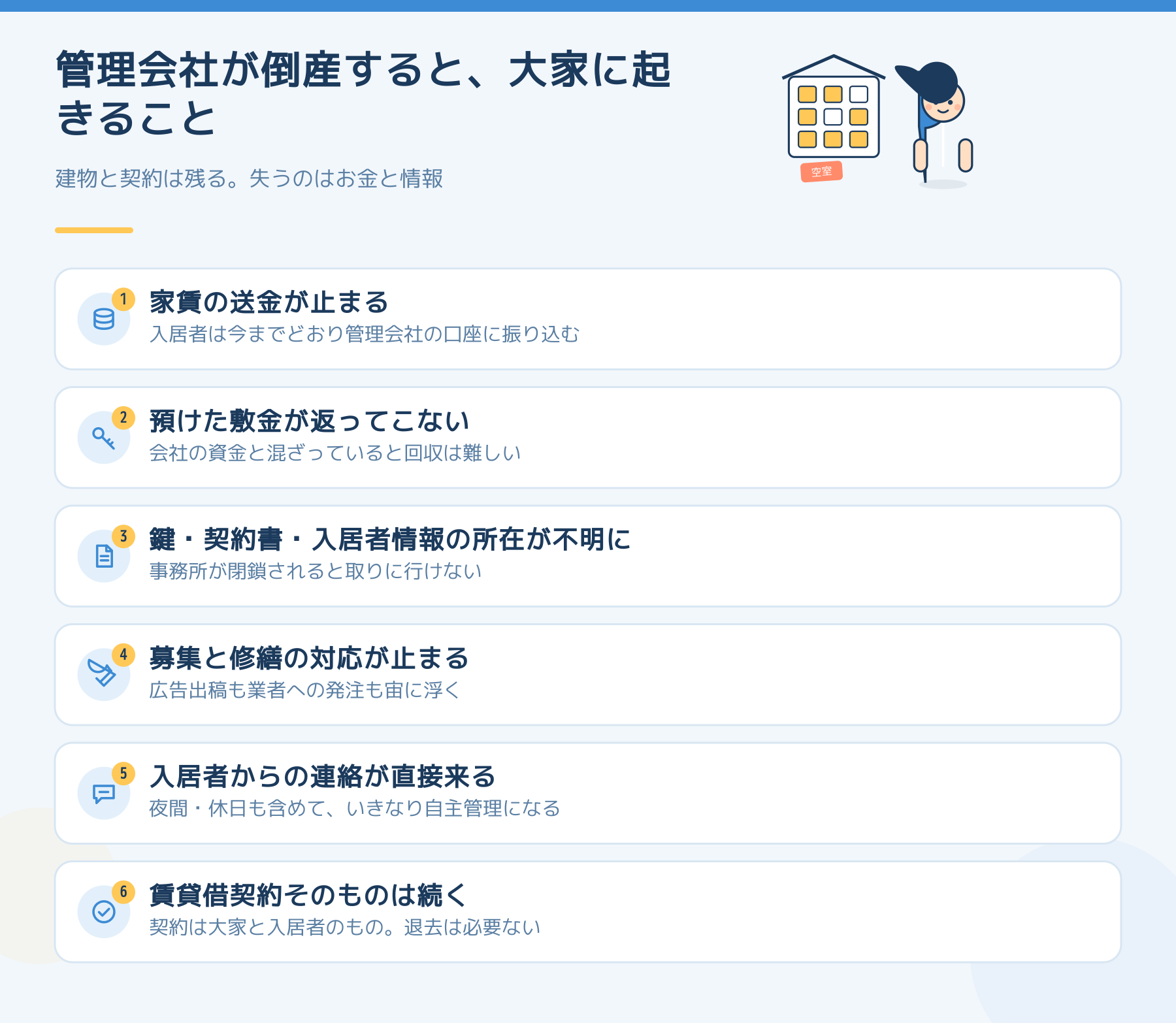Click the chat bubble icon beside 入居者からの連絡
Screen dimensions: 1176x1023
(104, 794)
